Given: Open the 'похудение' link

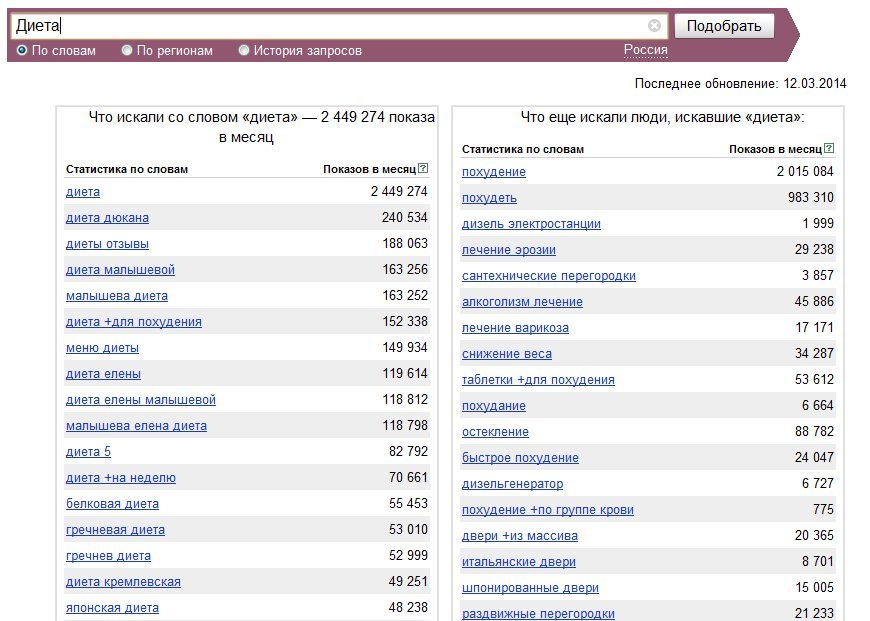Looking at the screenshot, I should [493, 172].
